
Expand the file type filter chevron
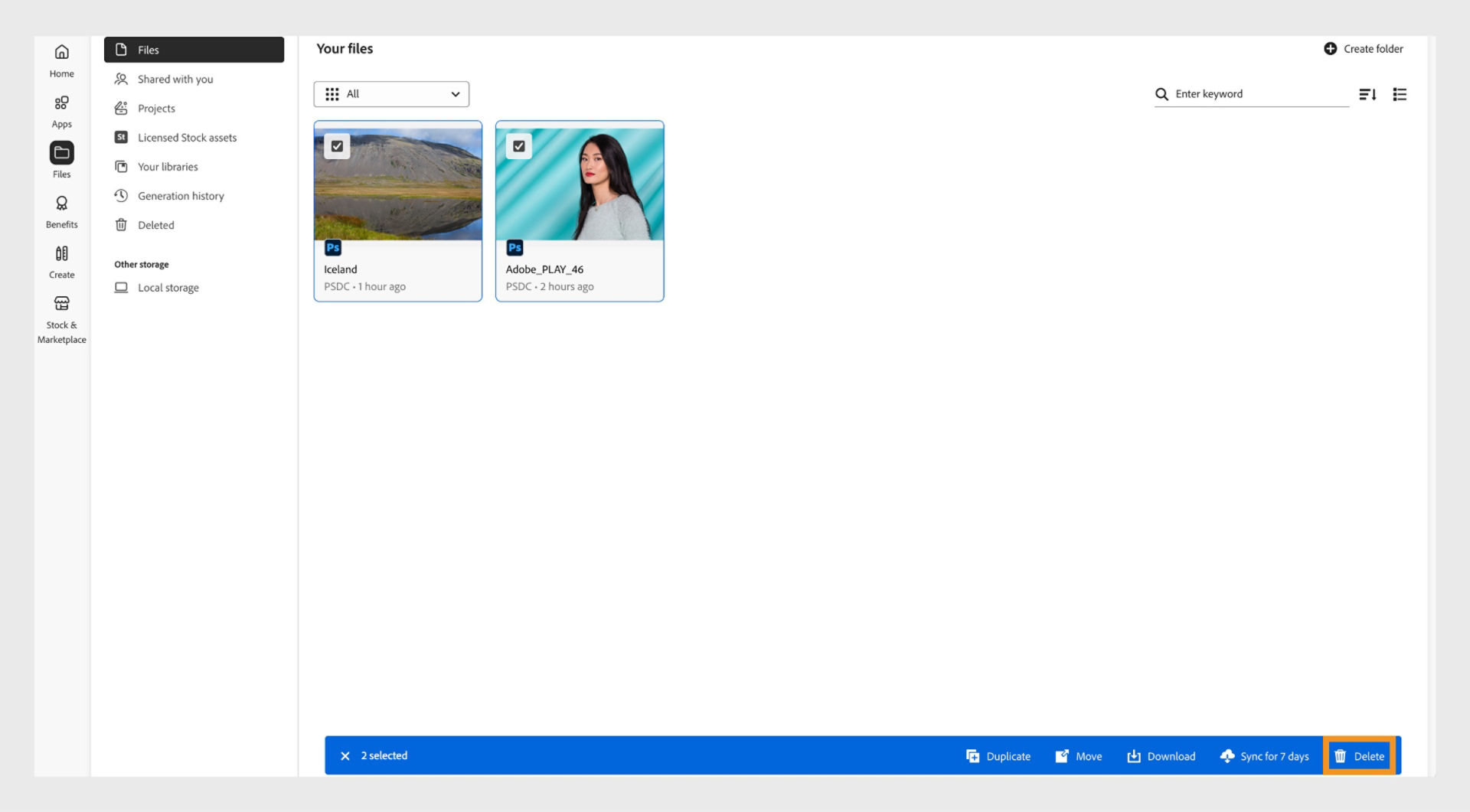tap(455, 94)
